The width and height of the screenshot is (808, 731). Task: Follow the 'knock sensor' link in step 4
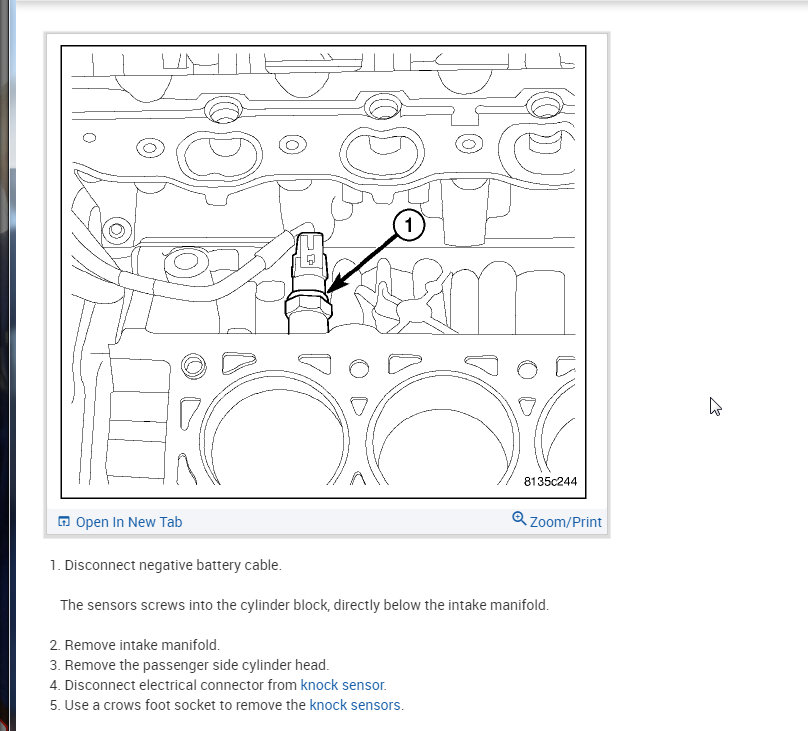click(342, 685)
